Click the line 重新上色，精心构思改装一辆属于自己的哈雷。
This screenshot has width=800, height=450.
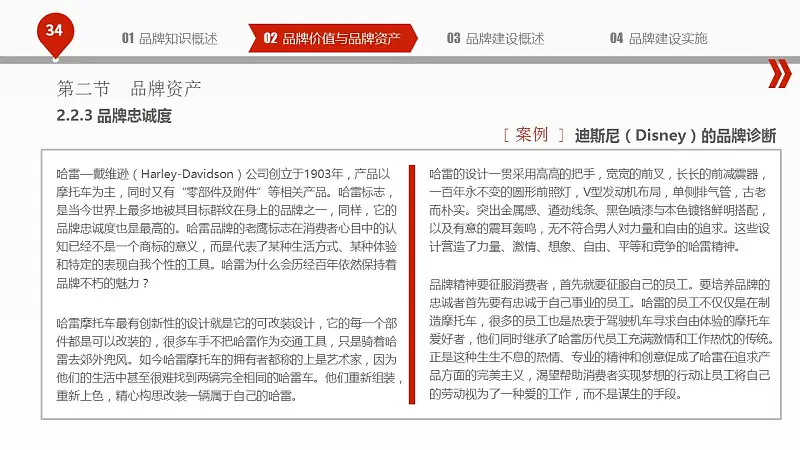coord(177,395)
